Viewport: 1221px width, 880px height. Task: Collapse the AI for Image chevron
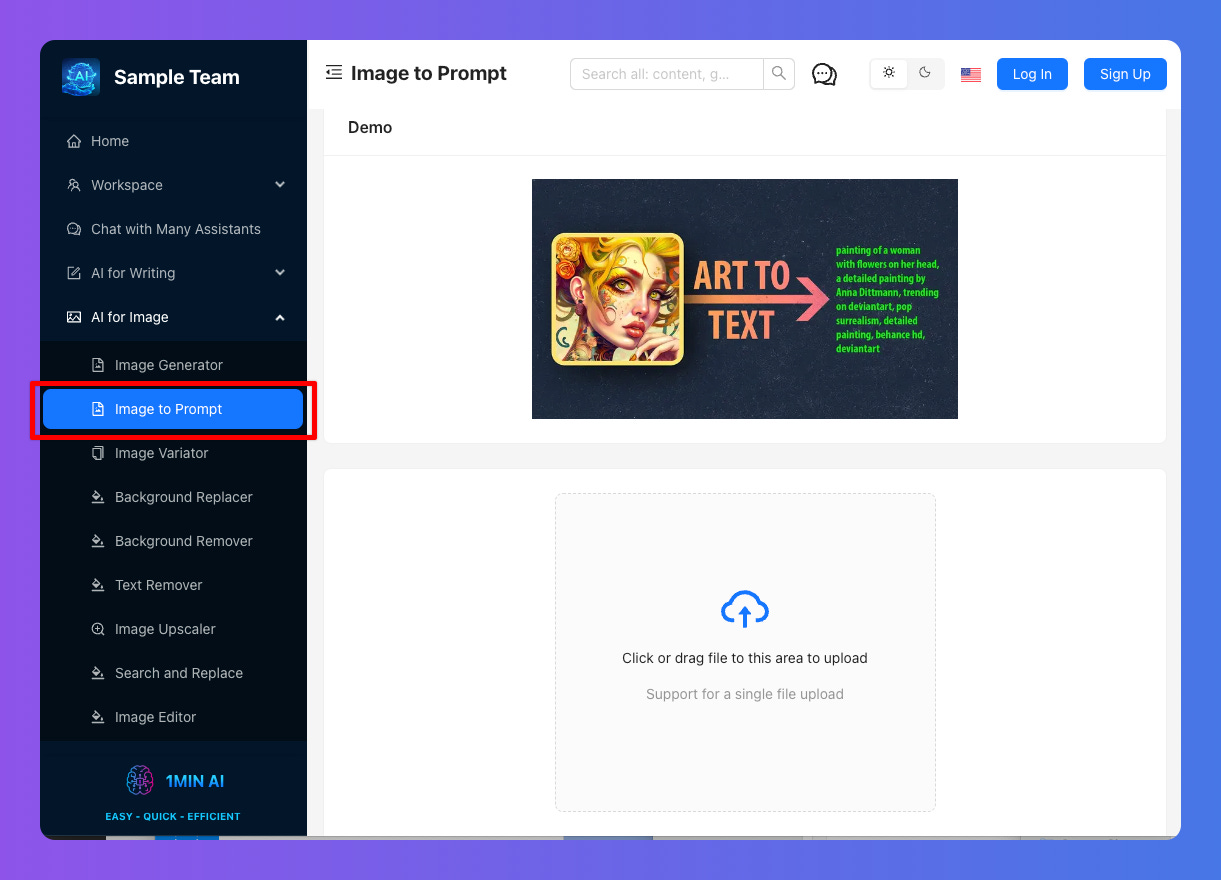click(x=280, y=317)
